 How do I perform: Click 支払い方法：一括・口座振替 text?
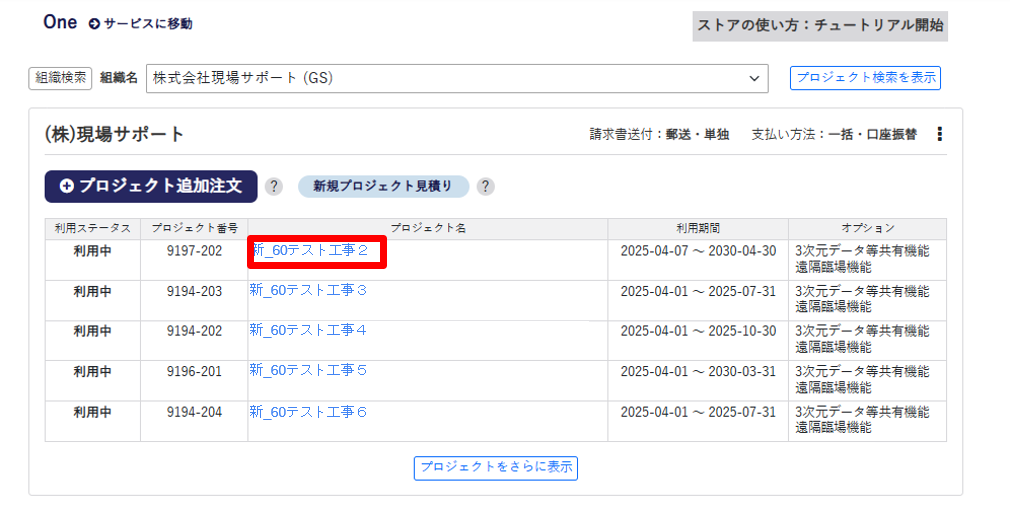[834, 135]
